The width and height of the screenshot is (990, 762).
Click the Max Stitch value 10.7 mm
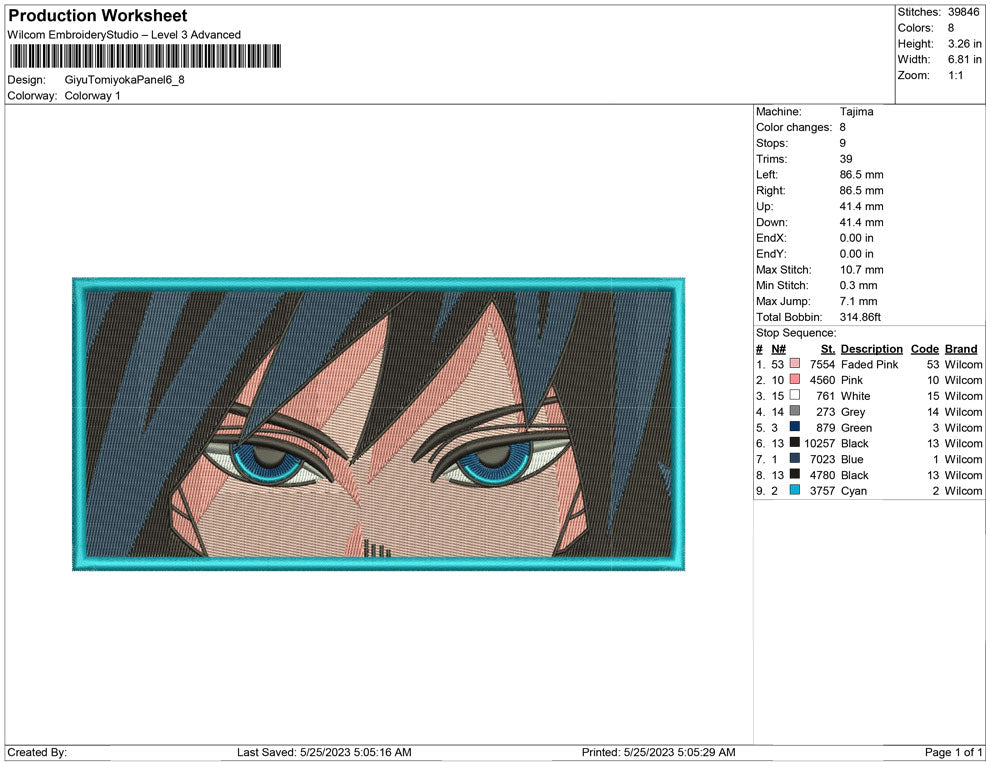point(861,270)
